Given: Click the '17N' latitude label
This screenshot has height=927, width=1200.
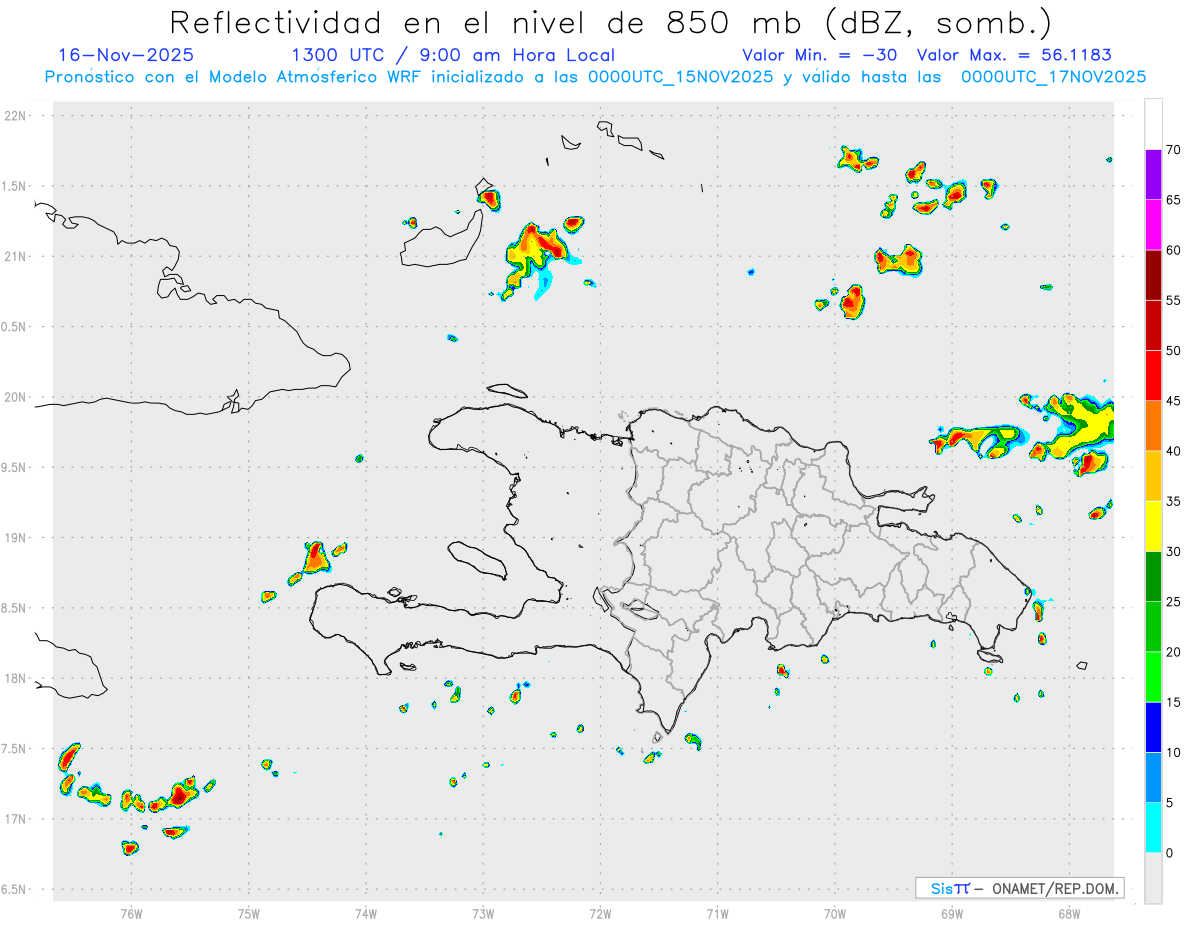Looking at the screenshot, I should [x=17, y=819].
